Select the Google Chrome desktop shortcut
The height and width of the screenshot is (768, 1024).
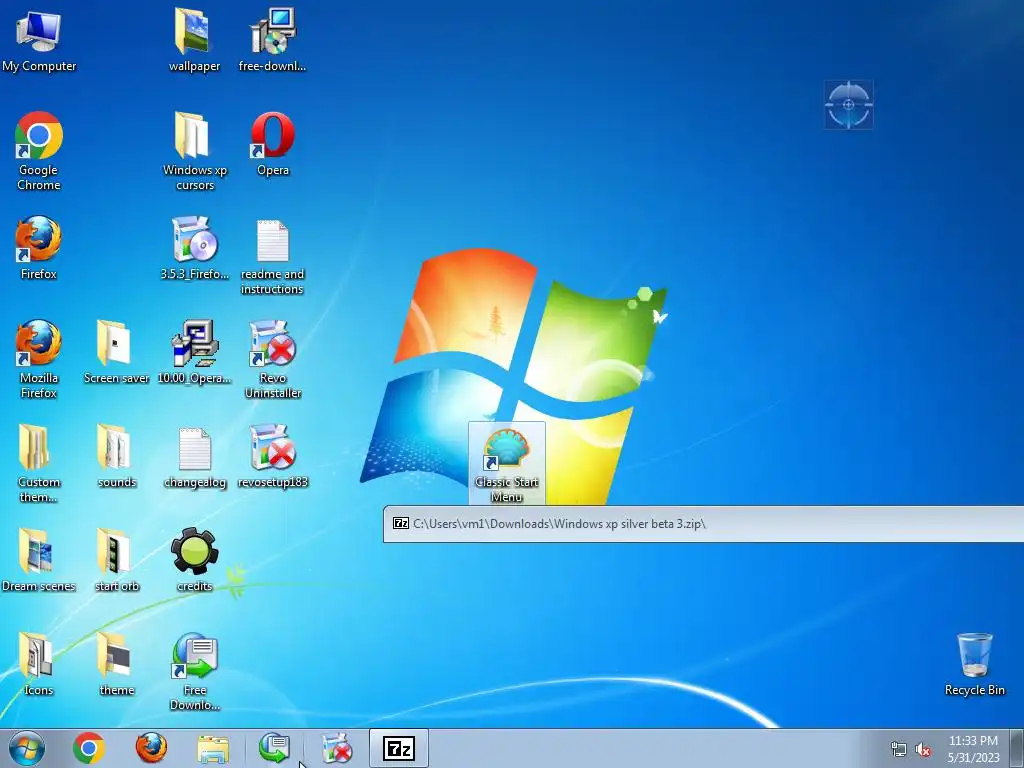coord(39,152)
